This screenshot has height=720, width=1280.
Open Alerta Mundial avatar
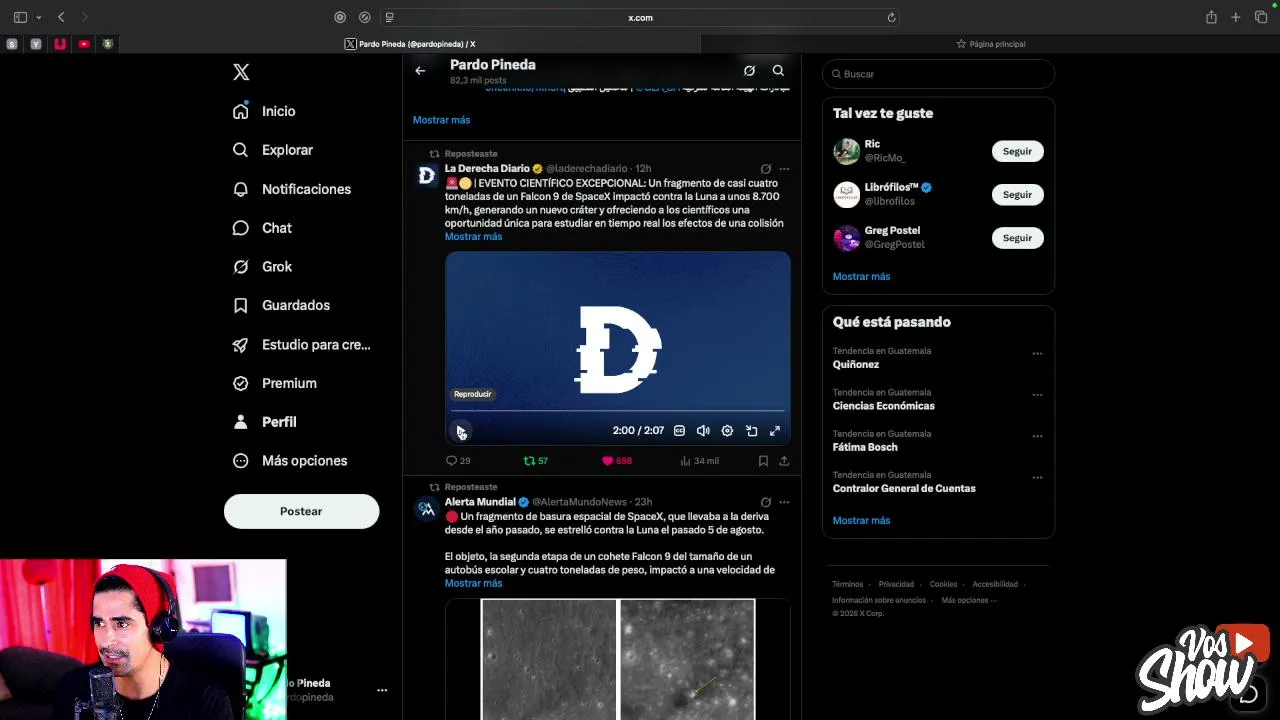(427, 510)
